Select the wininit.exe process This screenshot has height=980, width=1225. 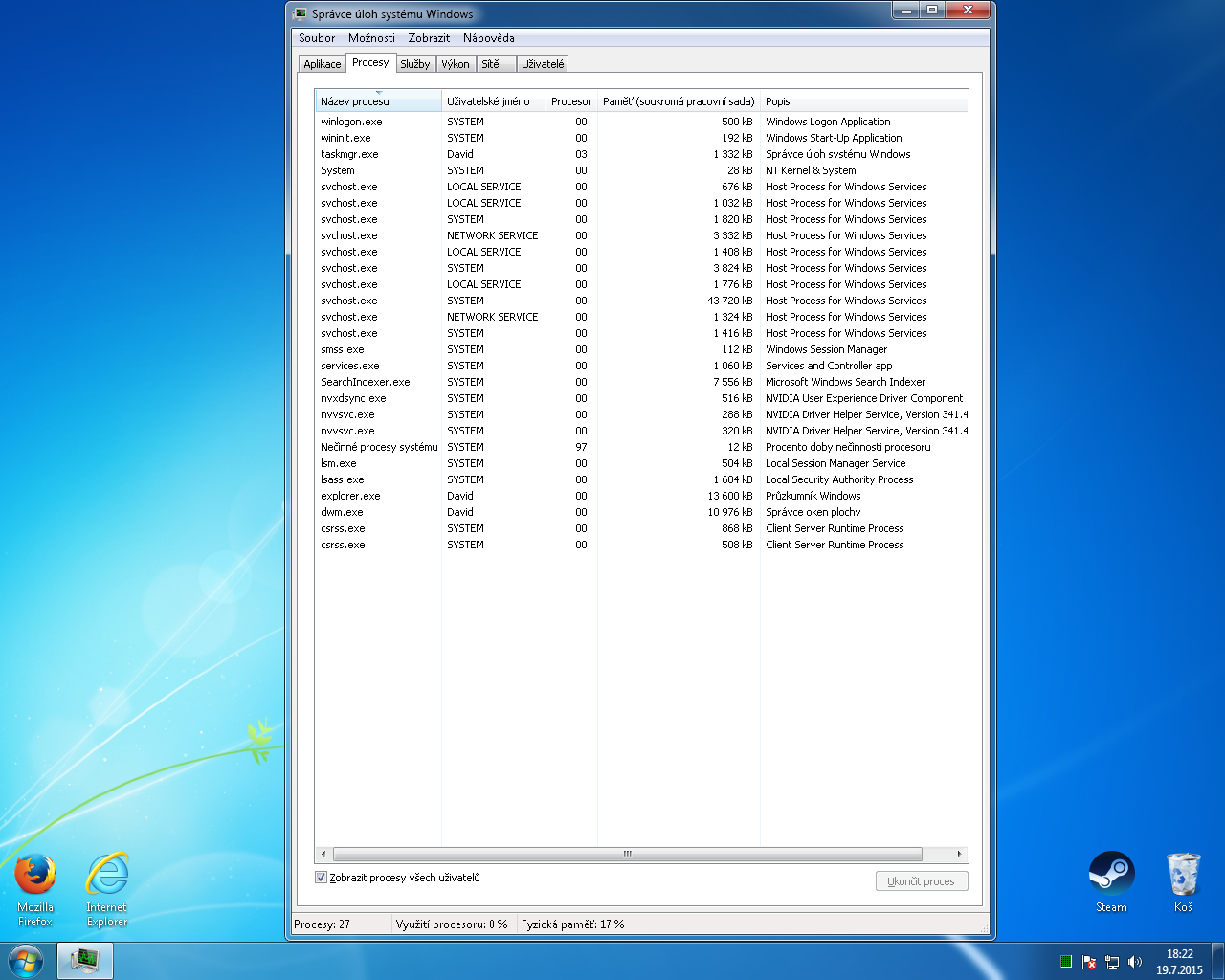(x=641, y=138)
